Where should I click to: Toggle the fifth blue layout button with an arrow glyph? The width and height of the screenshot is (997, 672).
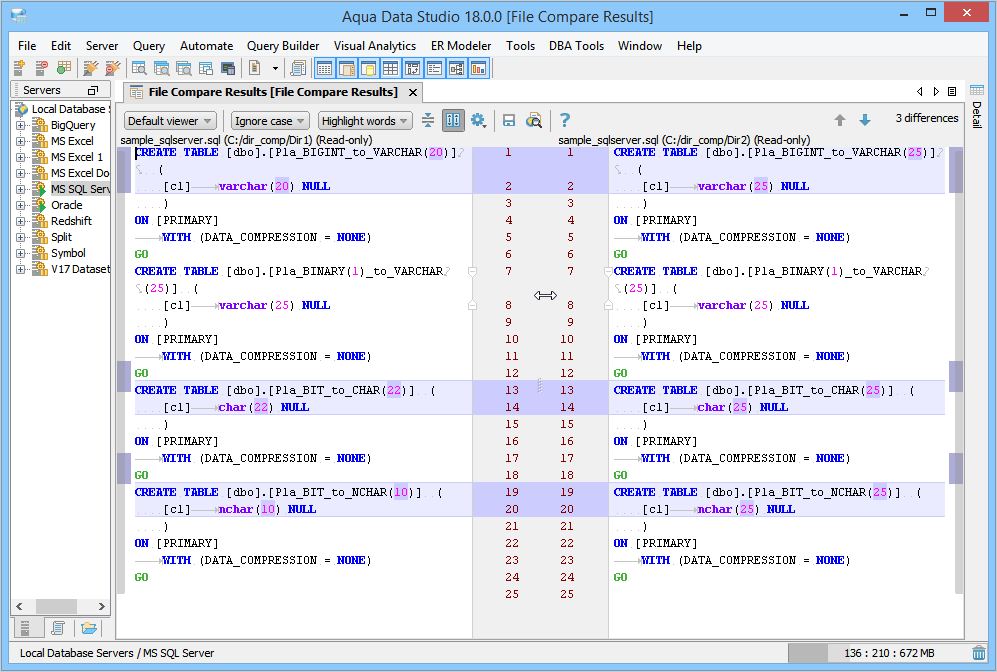point(412,68)
